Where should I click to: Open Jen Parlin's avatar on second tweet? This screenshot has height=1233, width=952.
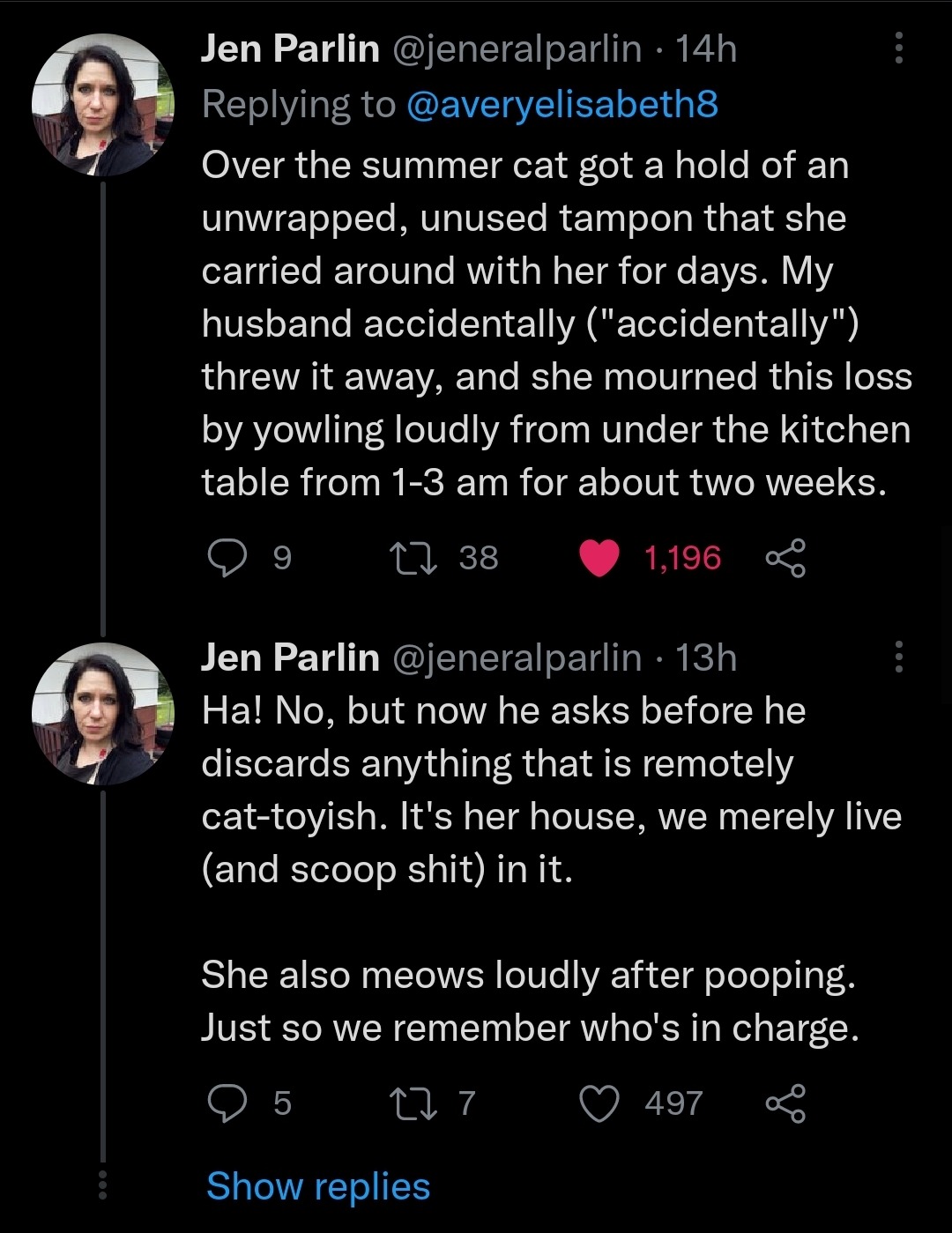click(x=102, y=714)
